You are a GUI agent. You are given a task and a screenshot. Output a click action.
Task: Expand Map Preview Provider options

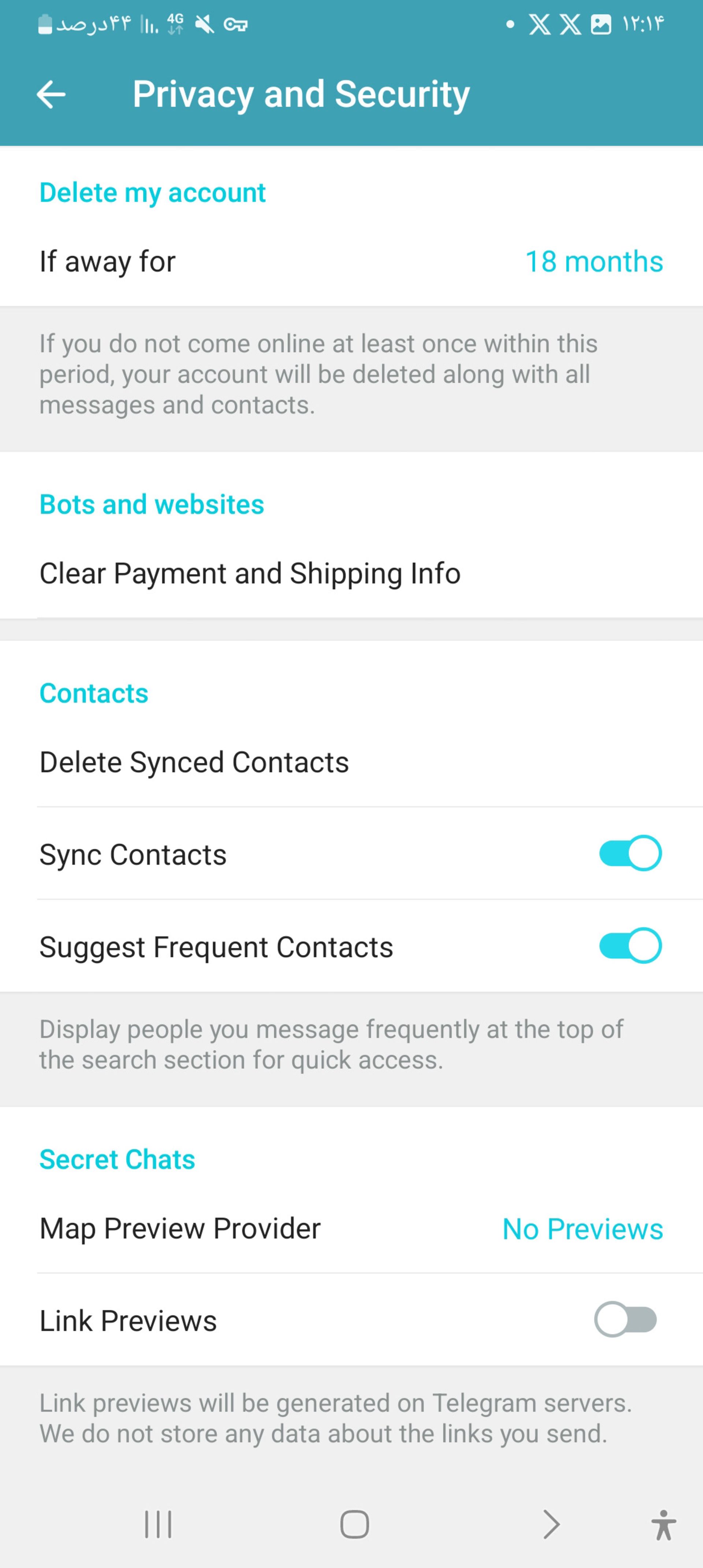[x=351, y=1227]
